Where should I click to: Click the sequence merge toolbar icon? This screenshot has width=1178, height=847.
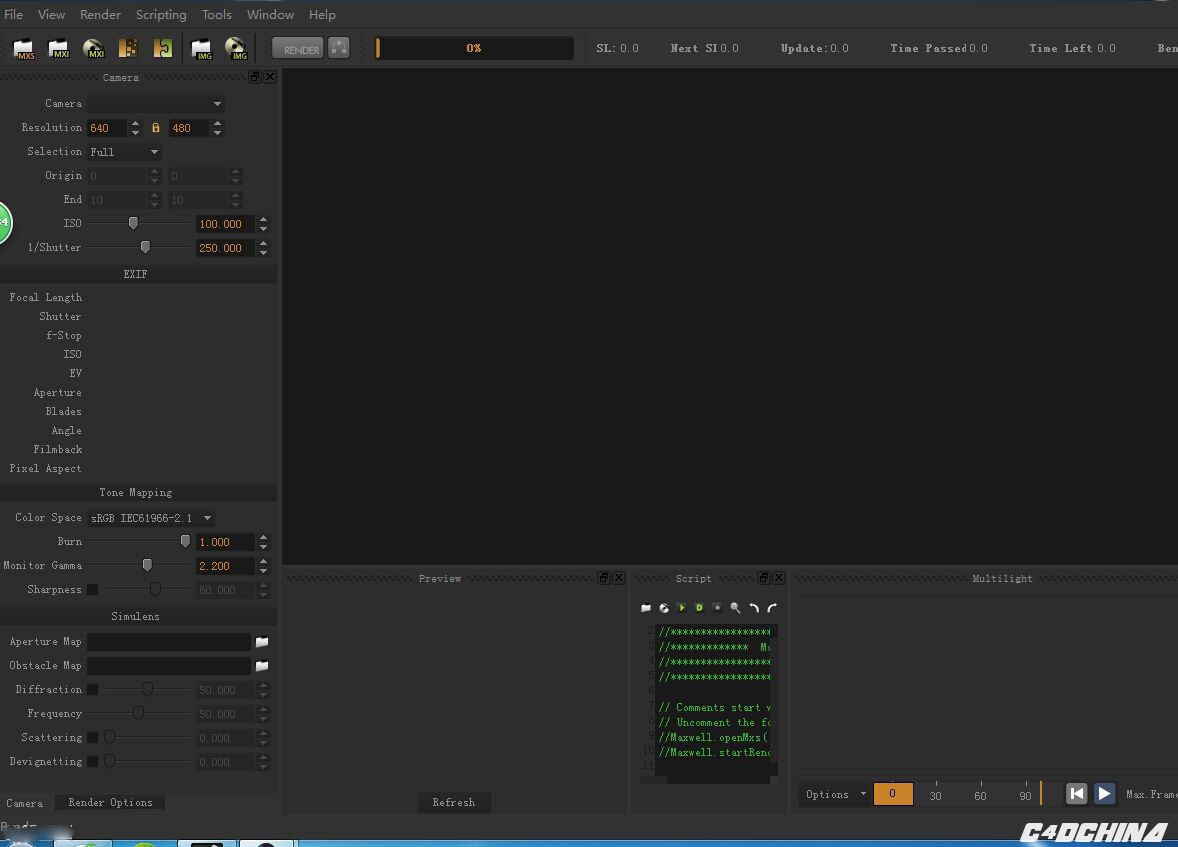(x=128, y=49)
